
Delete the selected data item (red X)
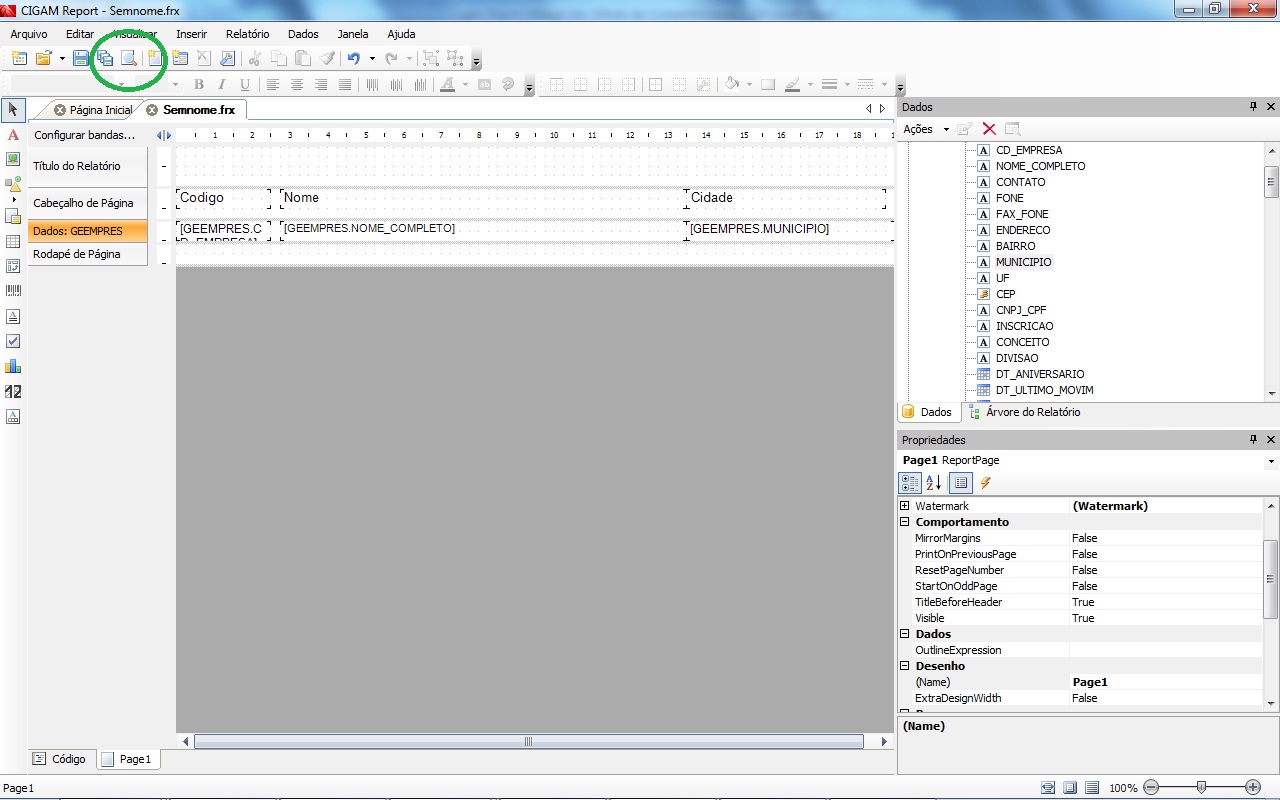pos(989,129)
